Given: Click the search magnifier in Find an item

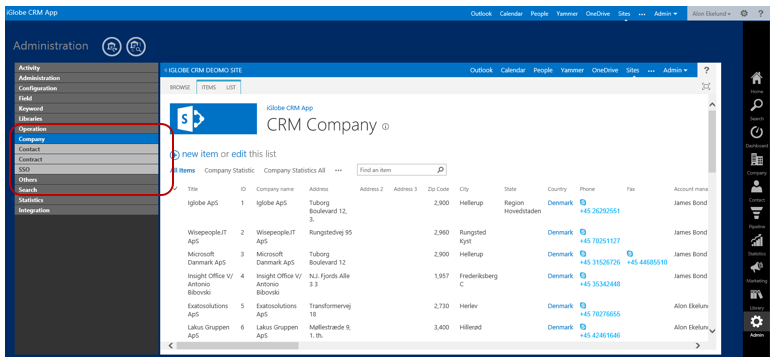Looking at the screenshot, I should point(441,170).
